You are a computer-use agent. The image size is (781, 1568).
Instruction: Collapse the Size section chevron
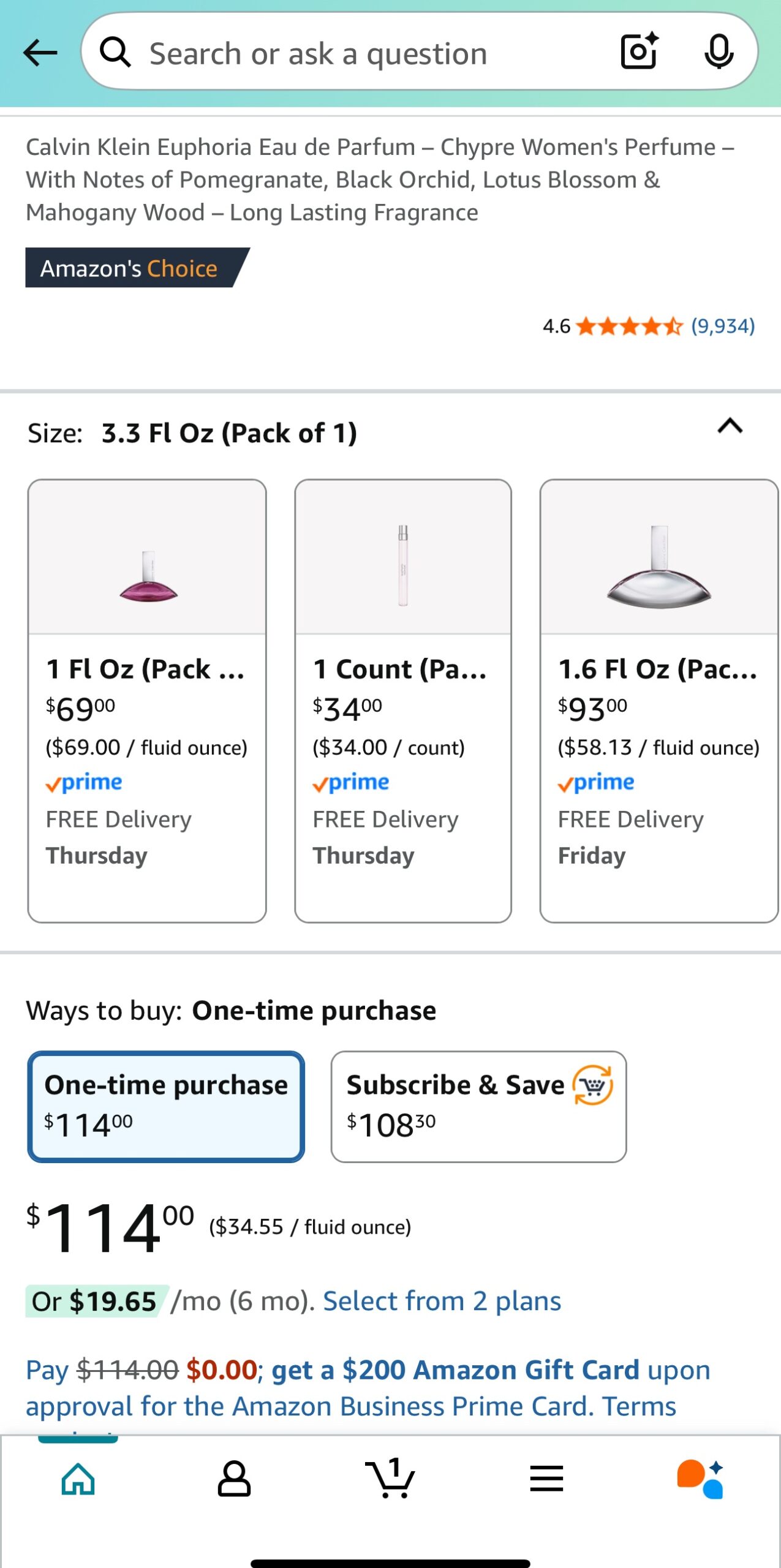730,426
